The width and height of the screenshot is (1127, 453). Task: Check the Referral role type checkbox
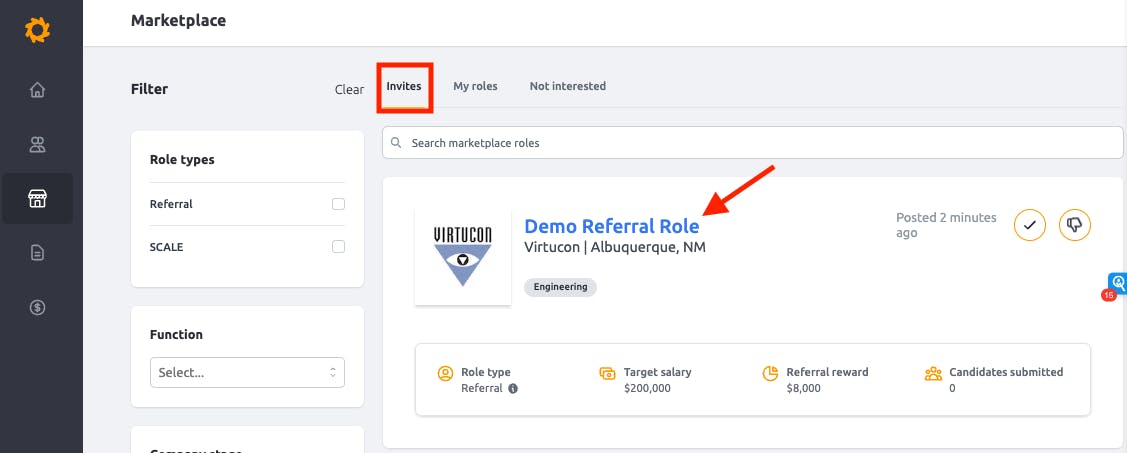339,204
